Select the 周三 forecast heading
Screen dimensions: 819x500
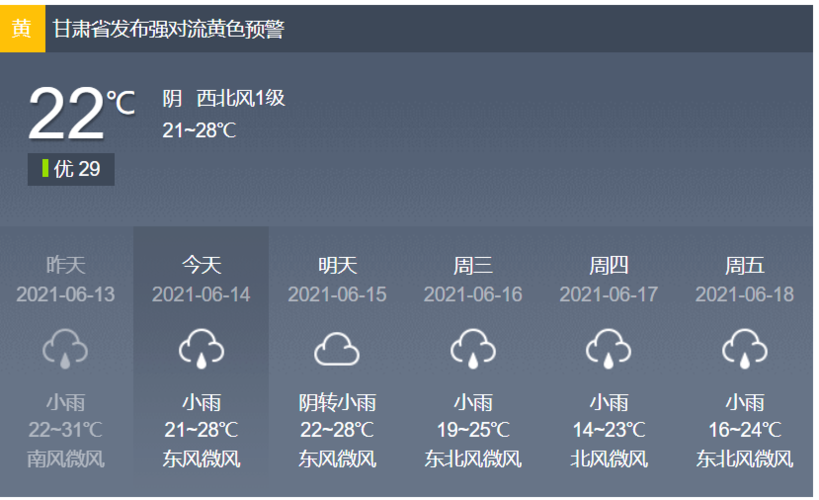point(473,265)
